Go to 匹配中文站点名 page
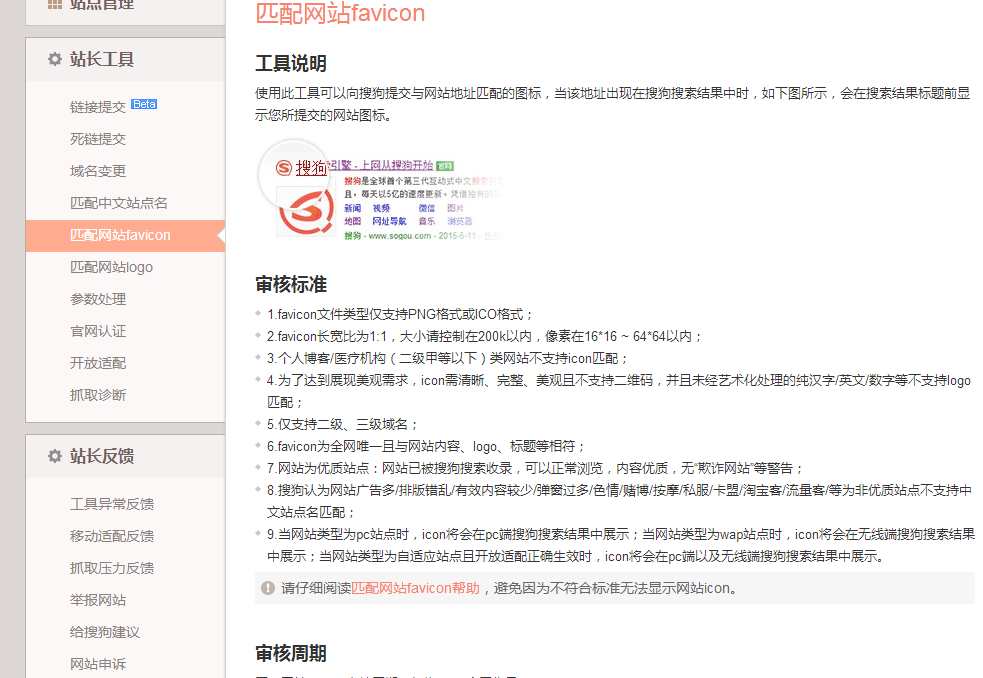 pos(118,203)
